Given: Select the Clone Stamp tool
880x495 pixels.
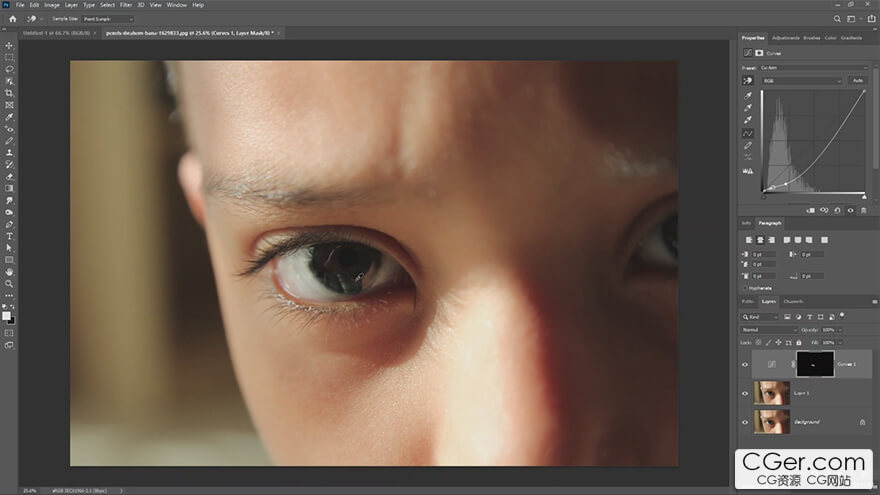Looking at the screenshot, I should pos(9,153).
